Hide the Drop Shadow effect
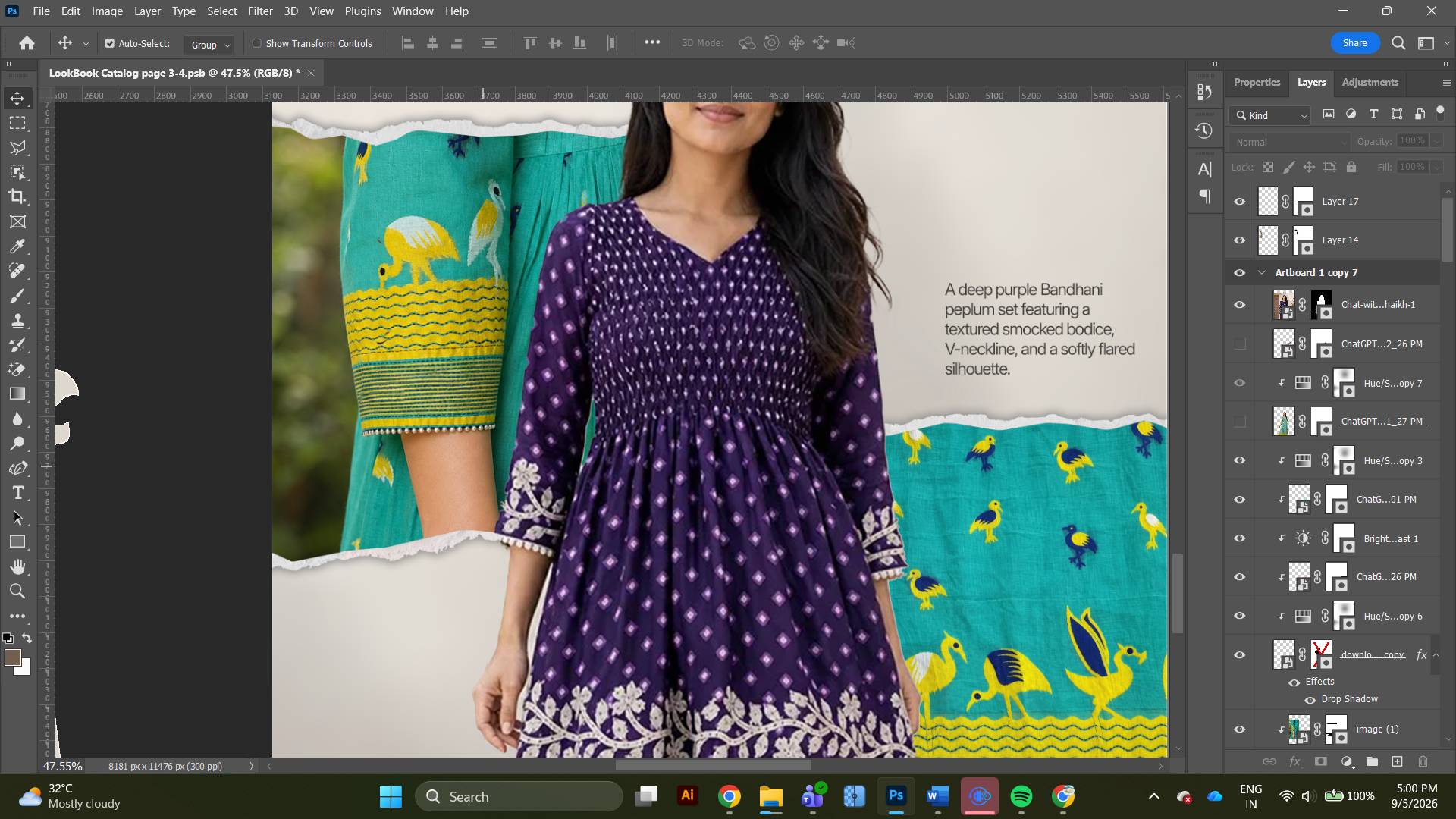Viewport: 1456px width, 819px height. click(x=1310, y=700)
